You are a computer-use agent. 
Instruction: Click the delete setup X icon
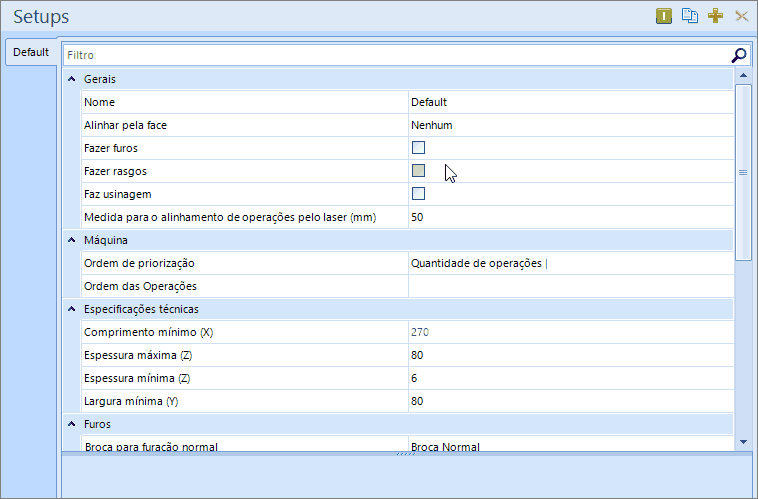[741, 16]
